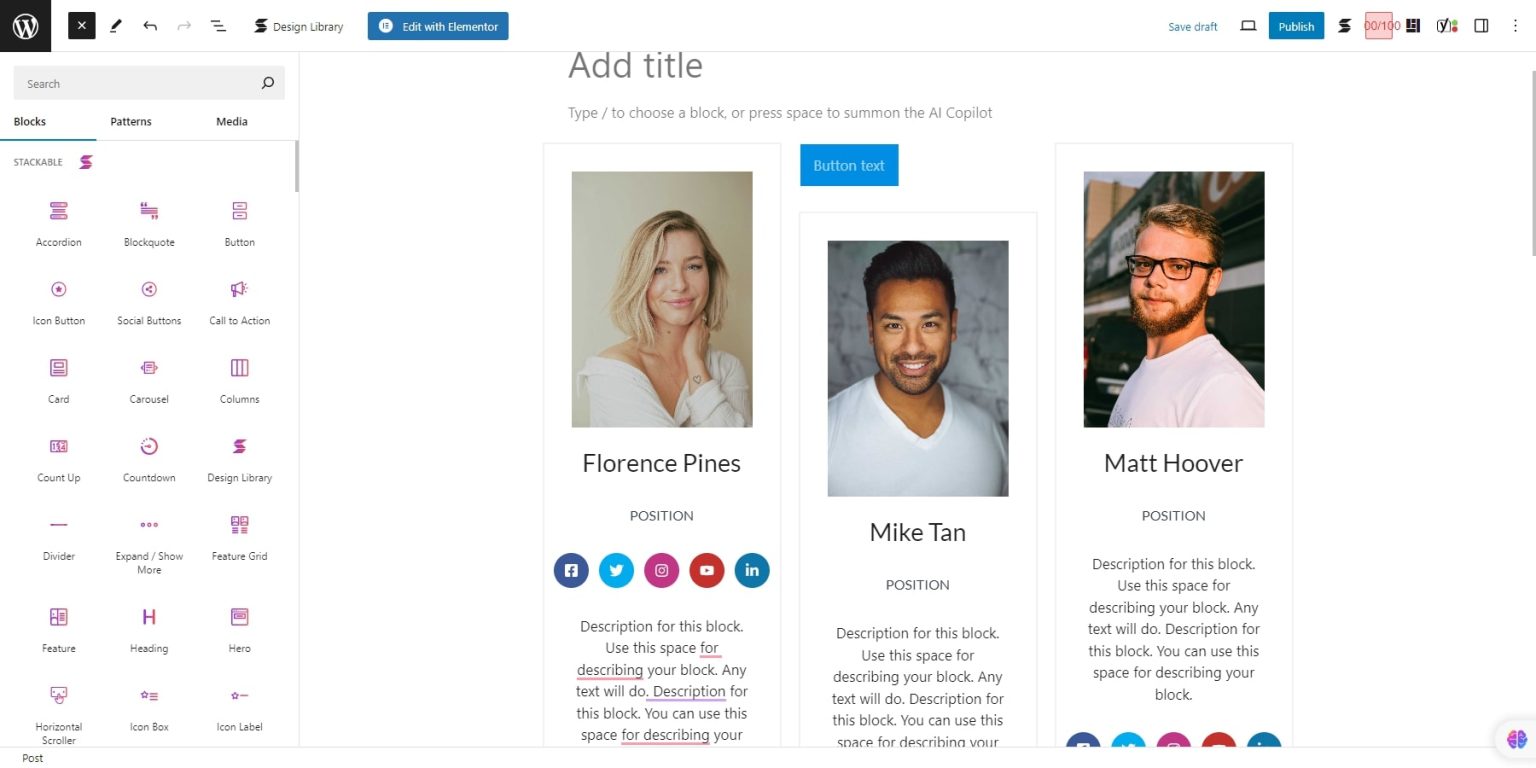
Task: Open the document overview panel
Action: [x=218, y=25]
